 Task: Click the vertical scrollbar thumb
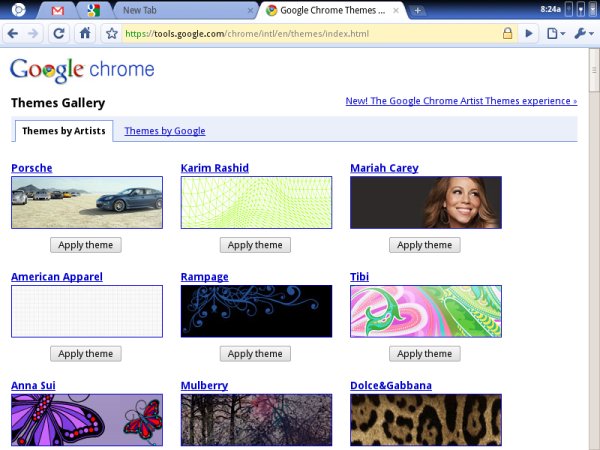594,70
